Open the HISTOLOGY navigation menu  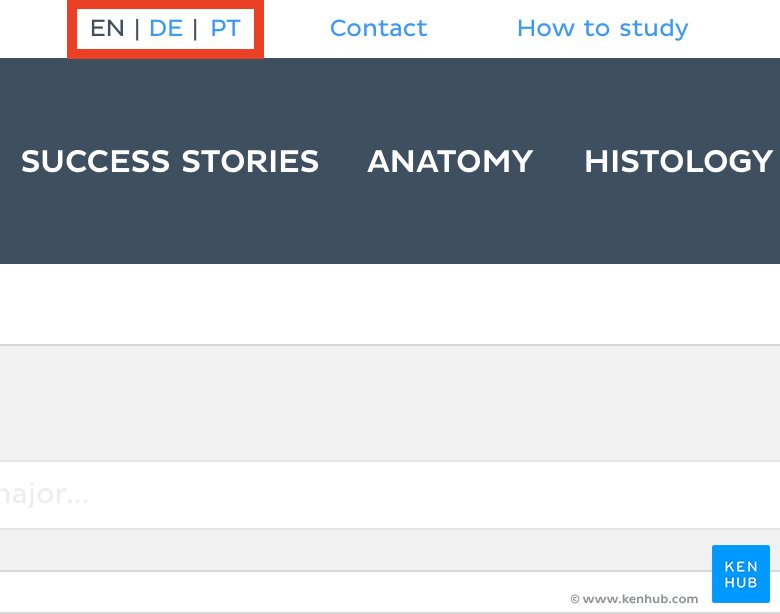678,161
